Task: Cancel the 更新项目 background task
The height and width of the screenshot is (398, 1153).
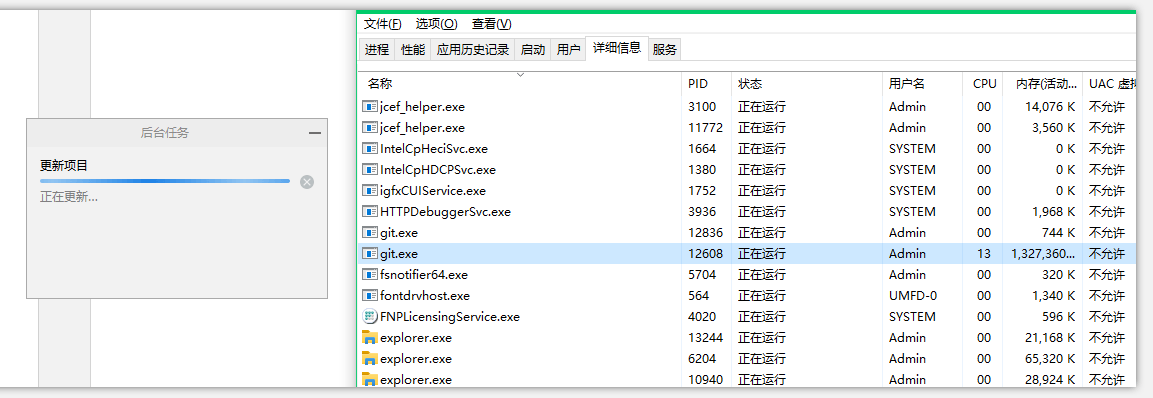Action: click(307, 182)
